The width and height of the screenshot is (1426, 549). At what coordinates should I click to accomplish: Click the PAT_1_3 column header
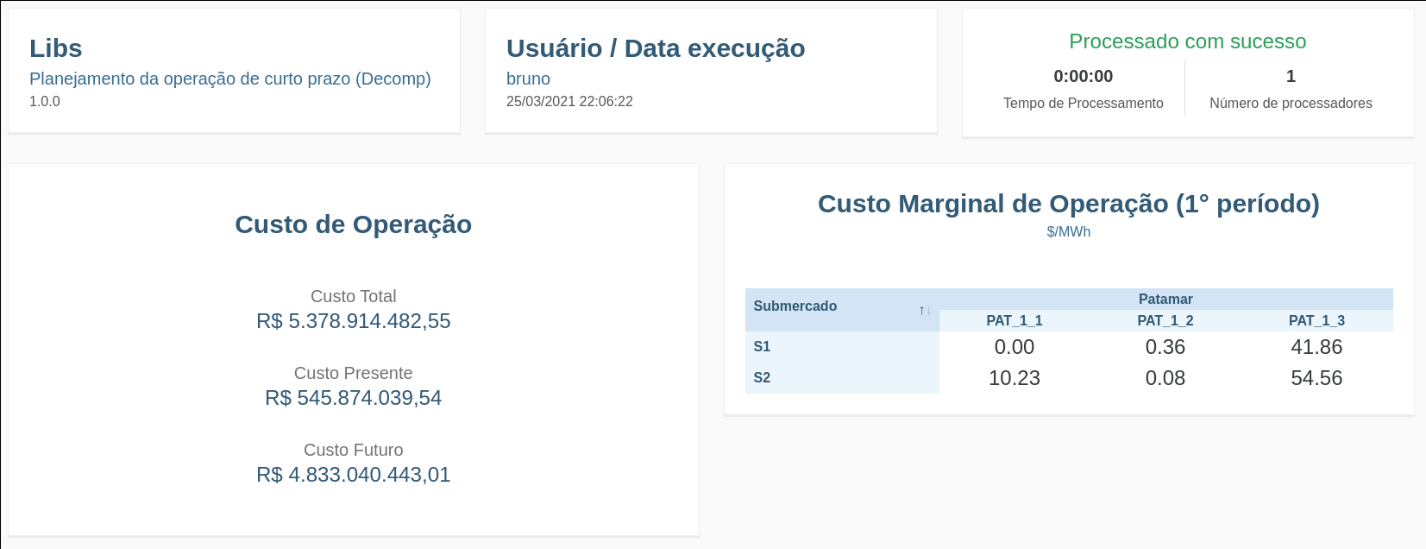click(x=1316, y=321)
